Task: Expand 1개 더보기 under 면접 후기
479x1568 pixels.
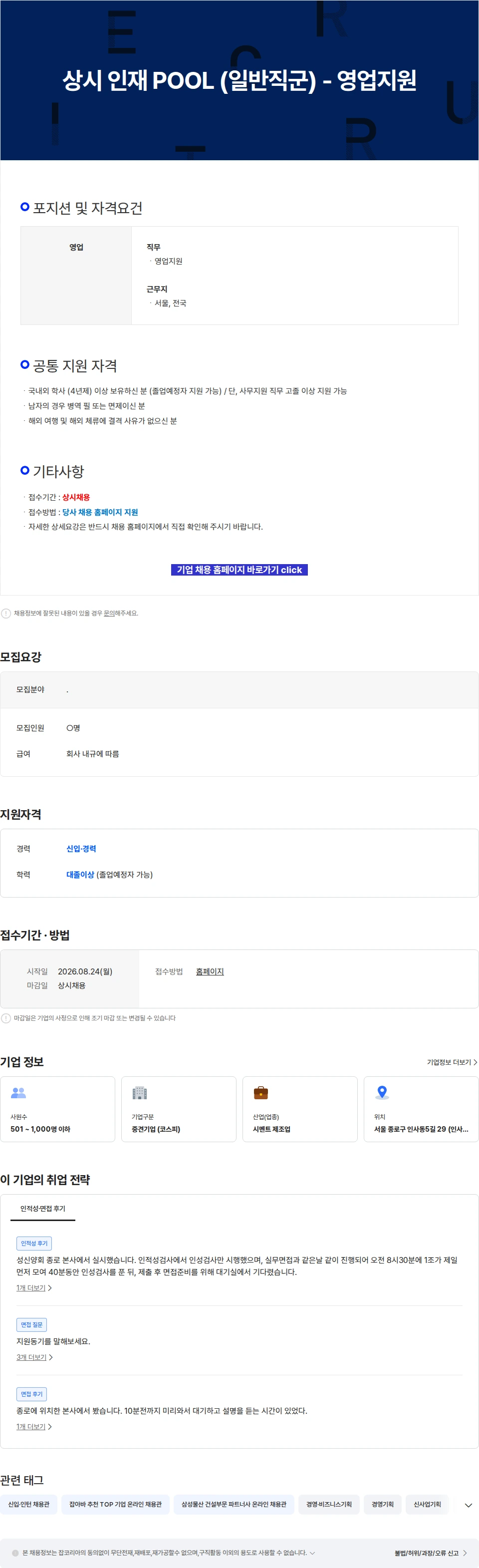Action: pos(34,1427)
